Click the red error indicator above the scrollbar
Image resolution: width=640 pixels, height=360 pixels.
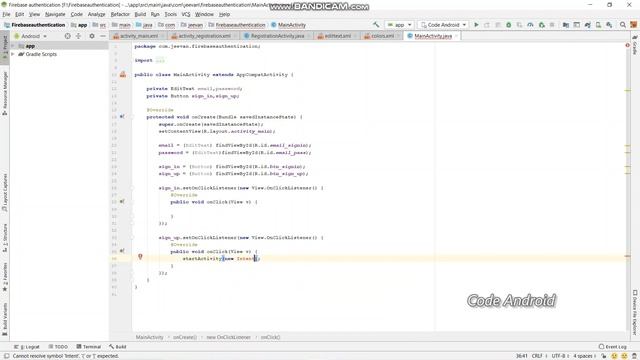point(627,45)
